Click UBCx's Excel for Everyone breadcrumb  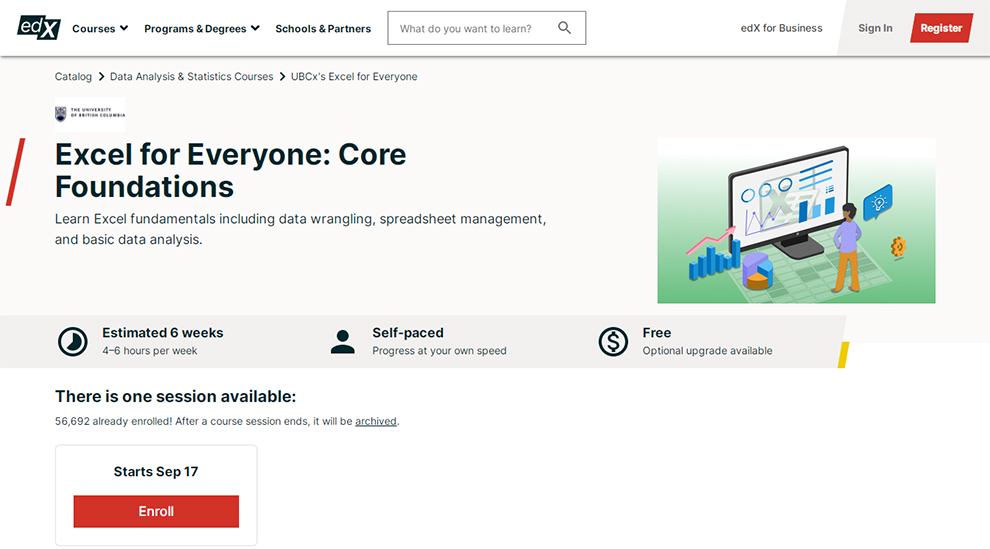click(x=354, y=76)
